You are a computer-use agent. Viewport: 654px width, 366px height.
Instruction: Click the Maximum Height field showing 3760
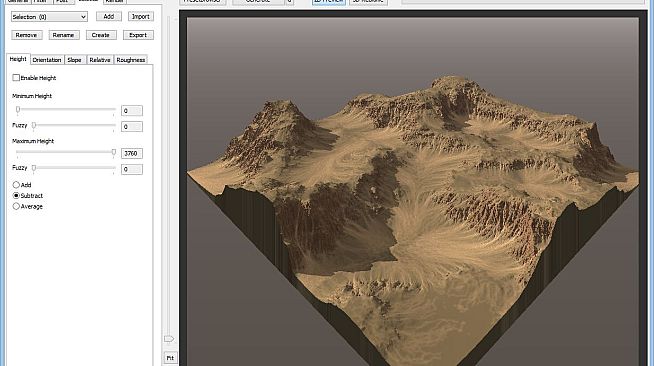[x=132, y=153]
